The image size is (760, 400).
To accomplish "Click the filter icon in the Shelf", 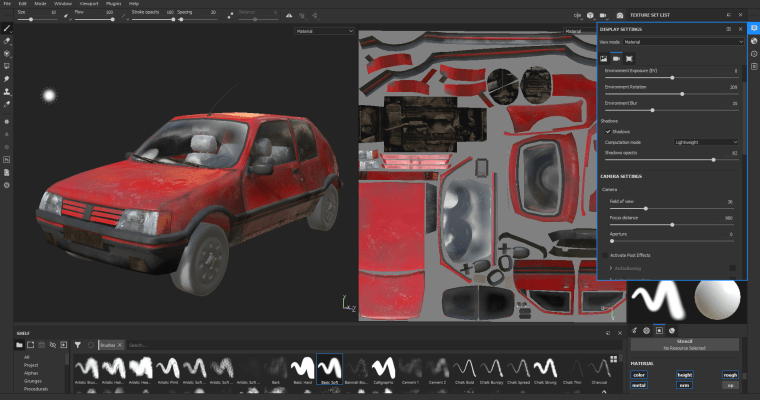I will [x=77, y=344].
